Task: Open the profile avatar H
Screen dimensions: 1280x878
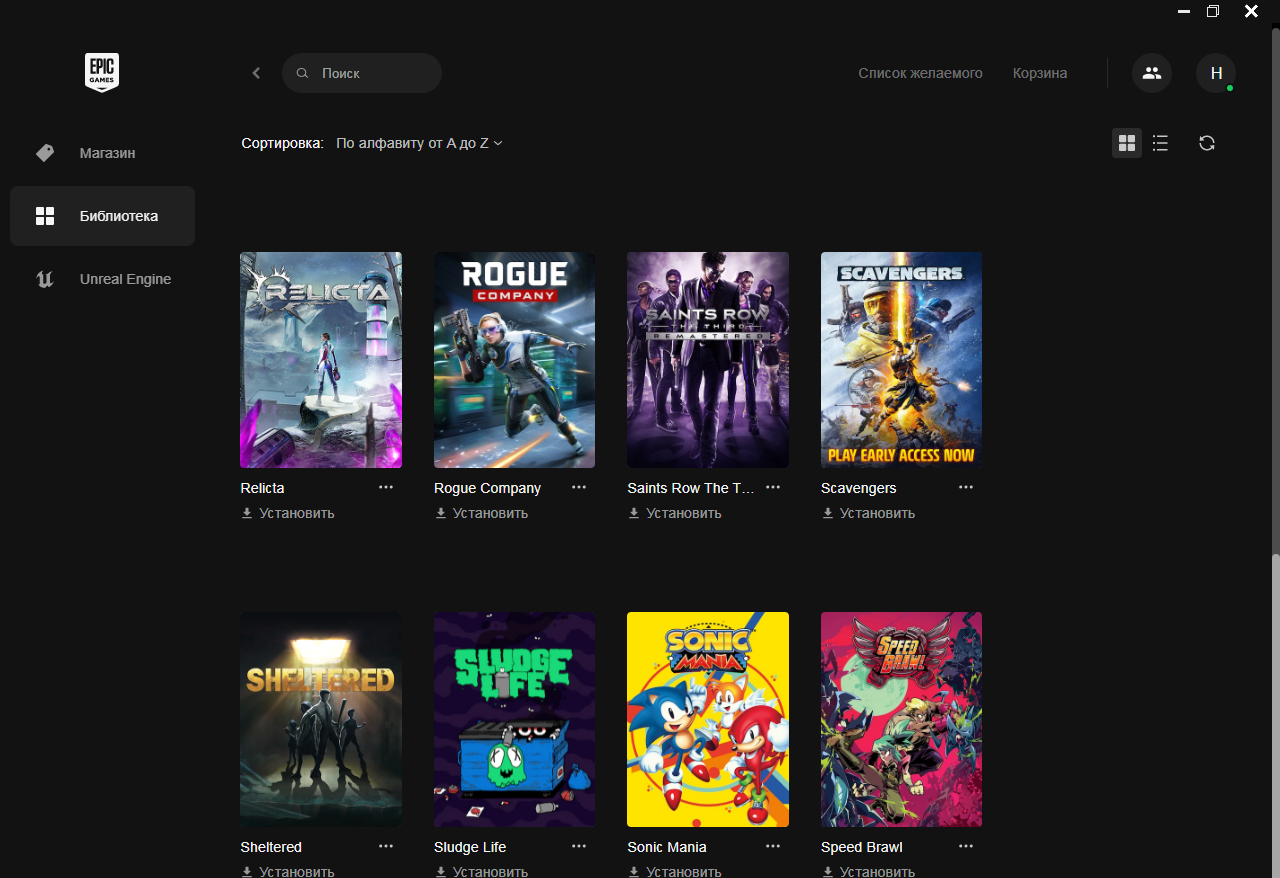Action: 1216,73
